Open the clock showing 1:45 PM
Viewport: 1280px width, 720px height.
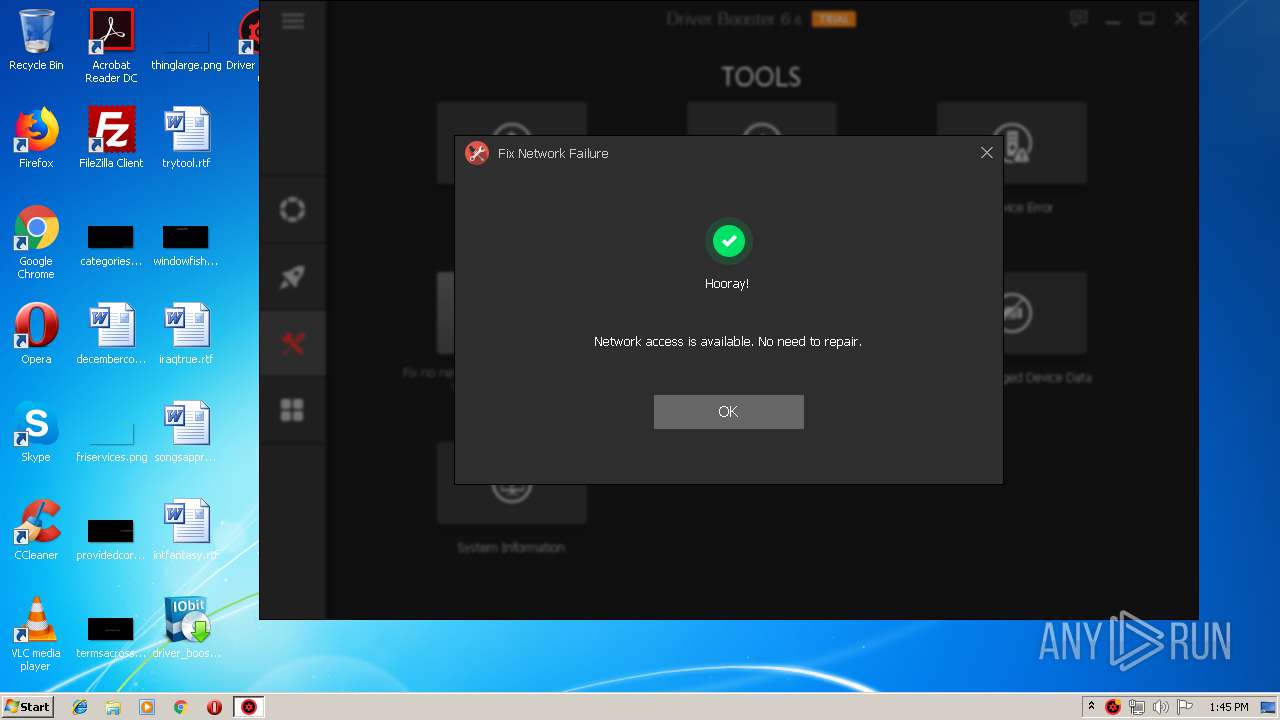coord(1228,707)
